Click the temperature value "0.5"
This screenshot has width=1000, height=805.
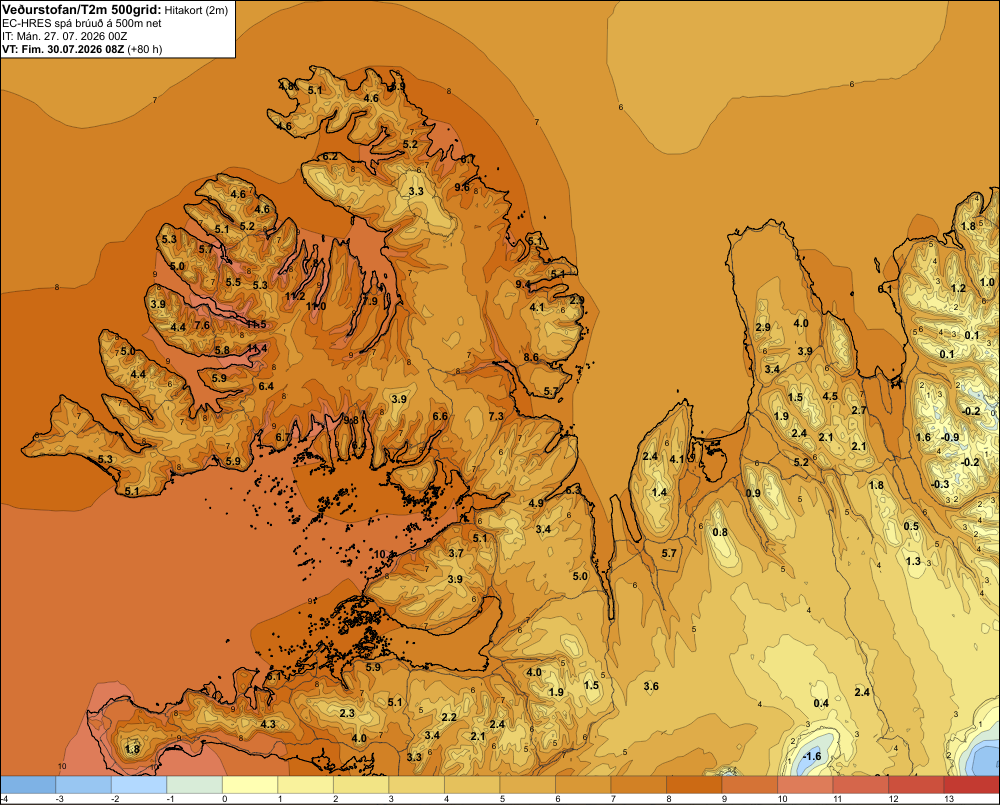pos(911,526)
